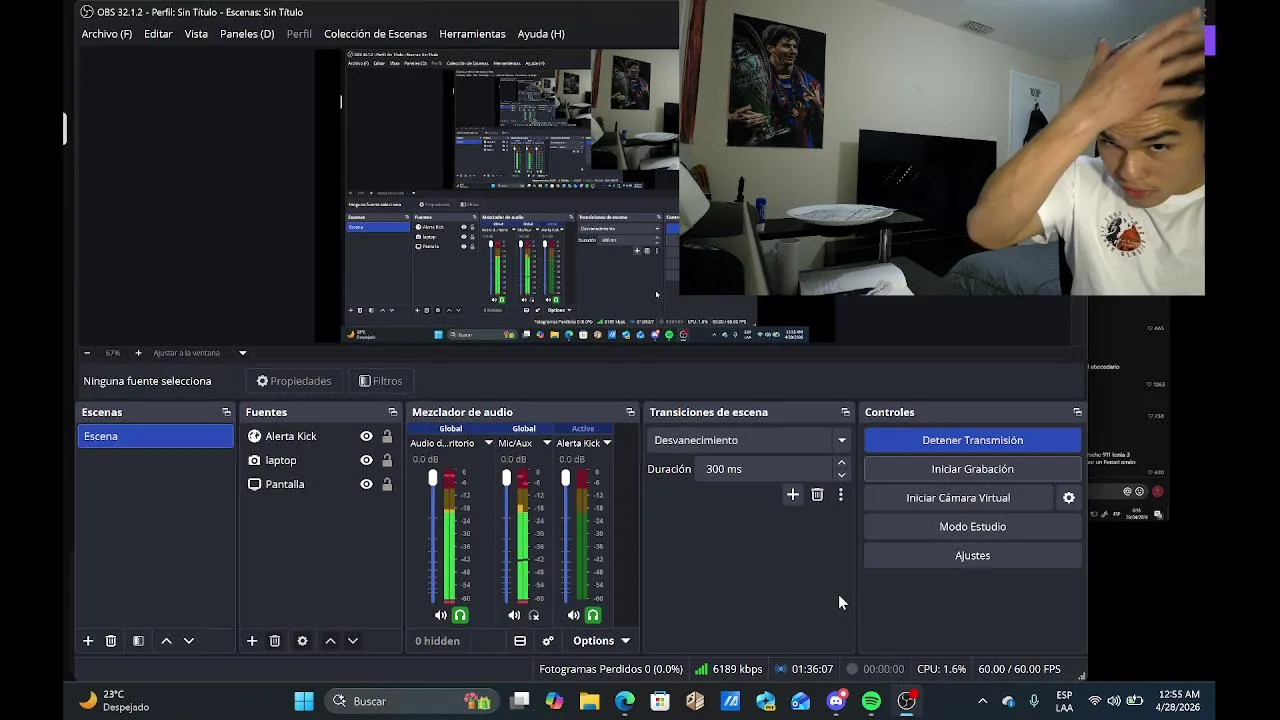Viewport: 1280px width, 720px height.
Task: Pop out the Escenas dock panel
Action: tap(226, 412)
